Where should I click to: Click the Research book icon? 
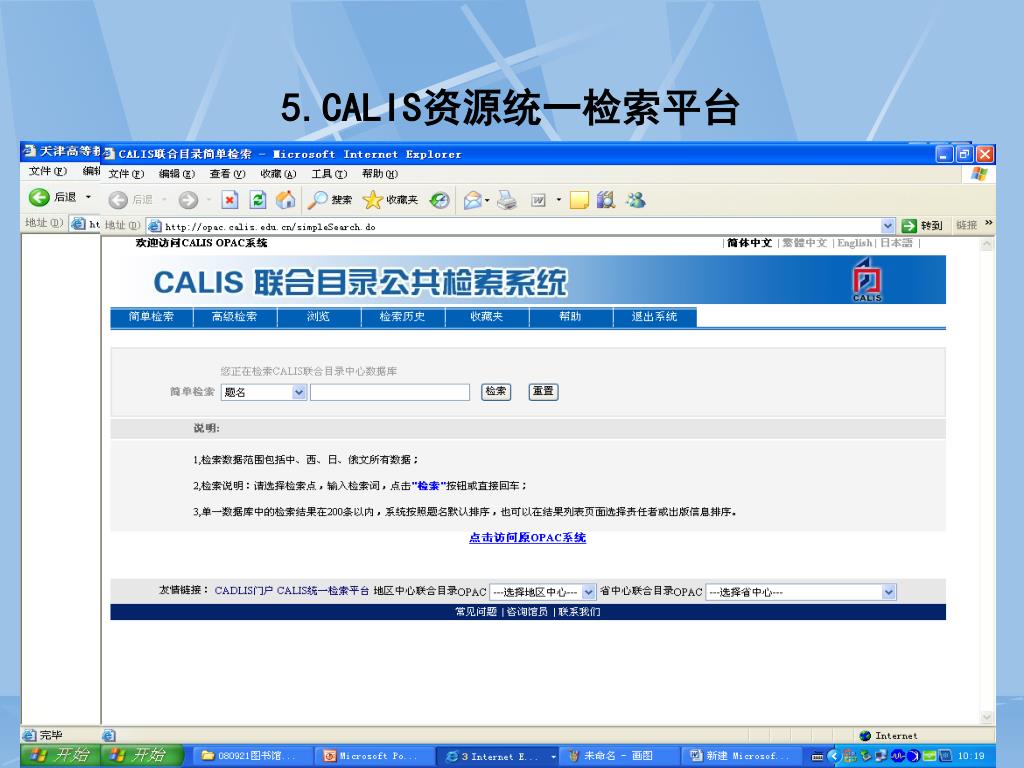606,200
